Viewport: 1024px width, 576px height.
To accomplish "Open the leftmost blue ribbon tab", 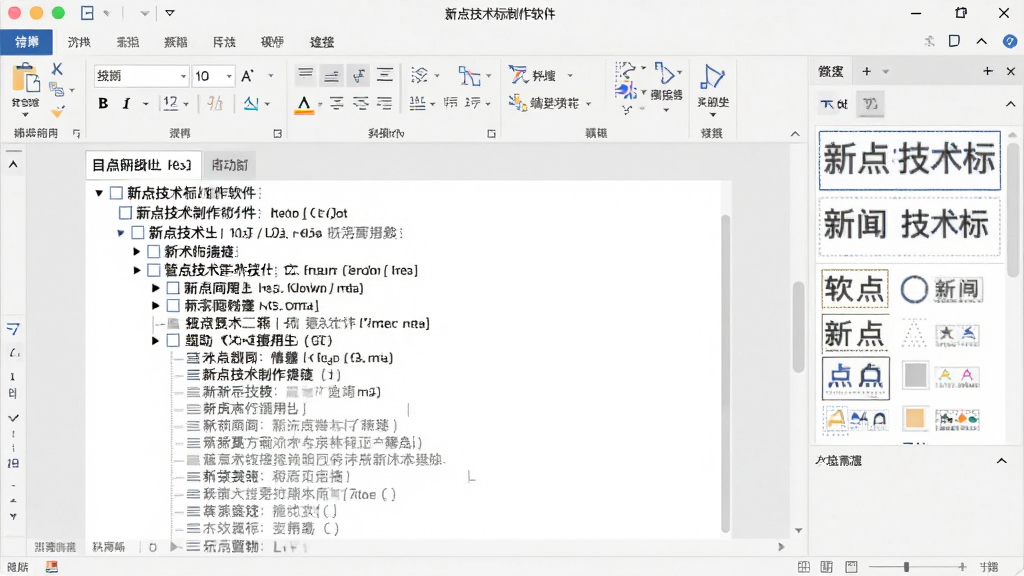I will tap(27, 42).
